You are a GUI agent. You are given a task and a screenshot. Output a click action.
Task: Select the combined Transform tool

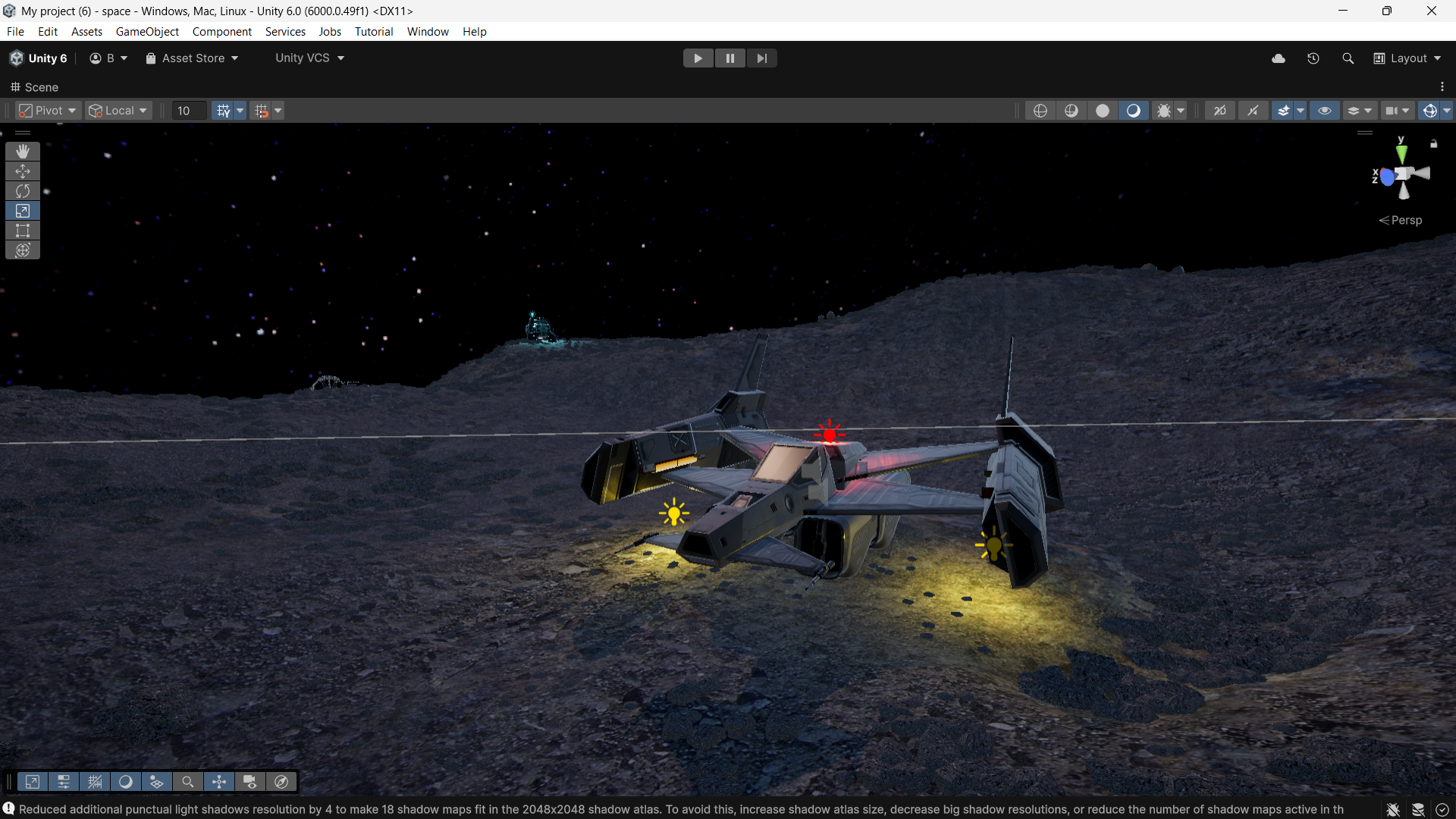click(x=23, y=250)
